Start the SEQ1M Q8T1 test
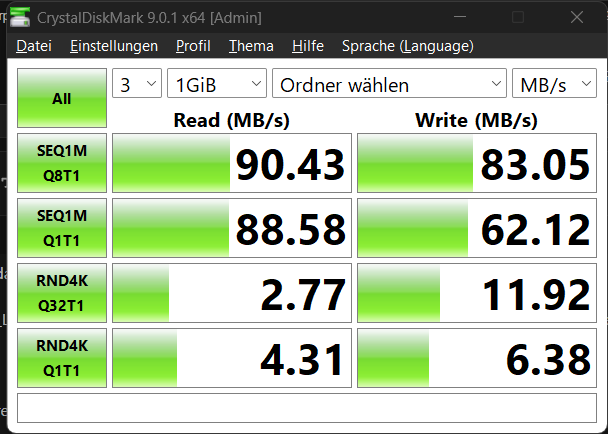The image size is (608, 434). click(62, 163)
